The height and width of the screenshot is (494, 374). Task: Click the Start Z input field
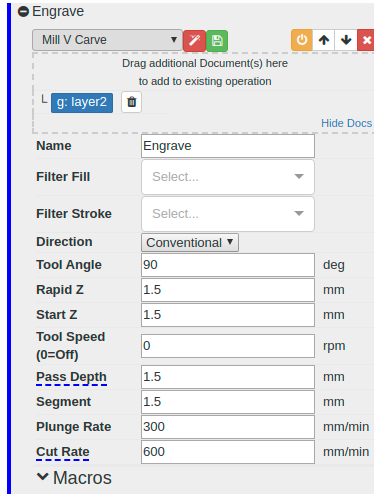(228, 315)
